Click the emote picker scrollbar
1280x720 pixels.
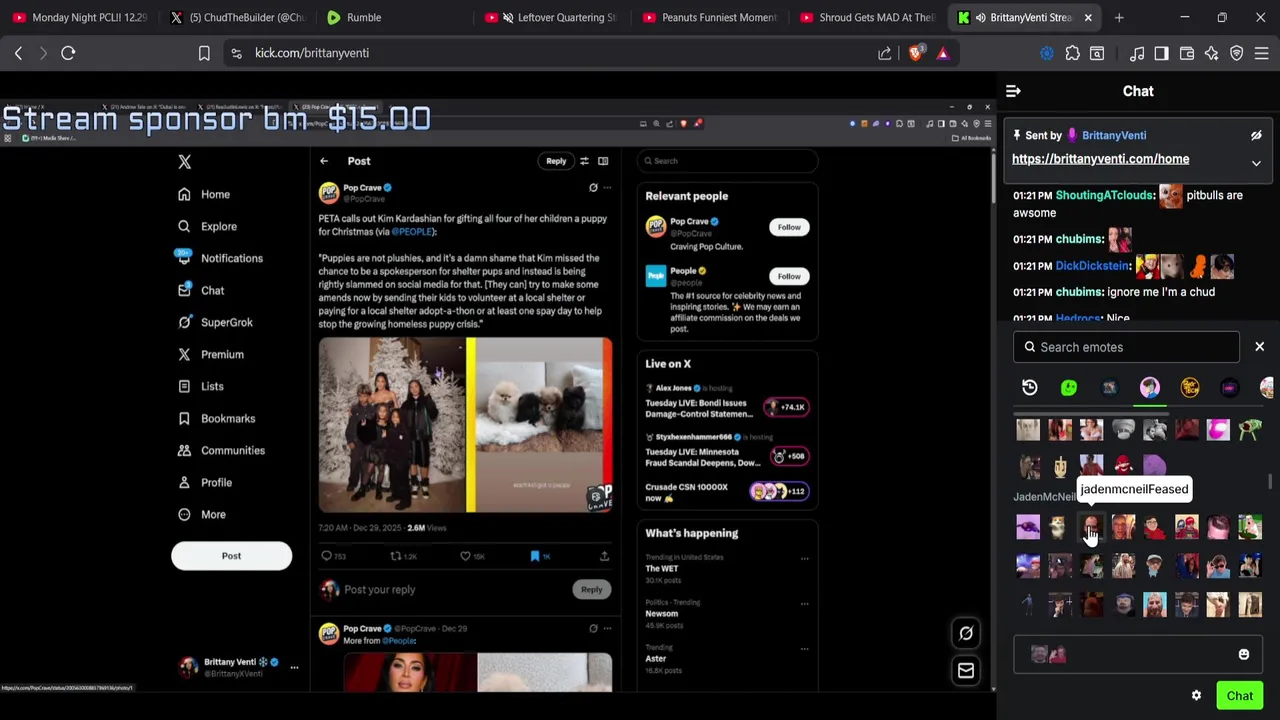click(x=1270, y=481)
